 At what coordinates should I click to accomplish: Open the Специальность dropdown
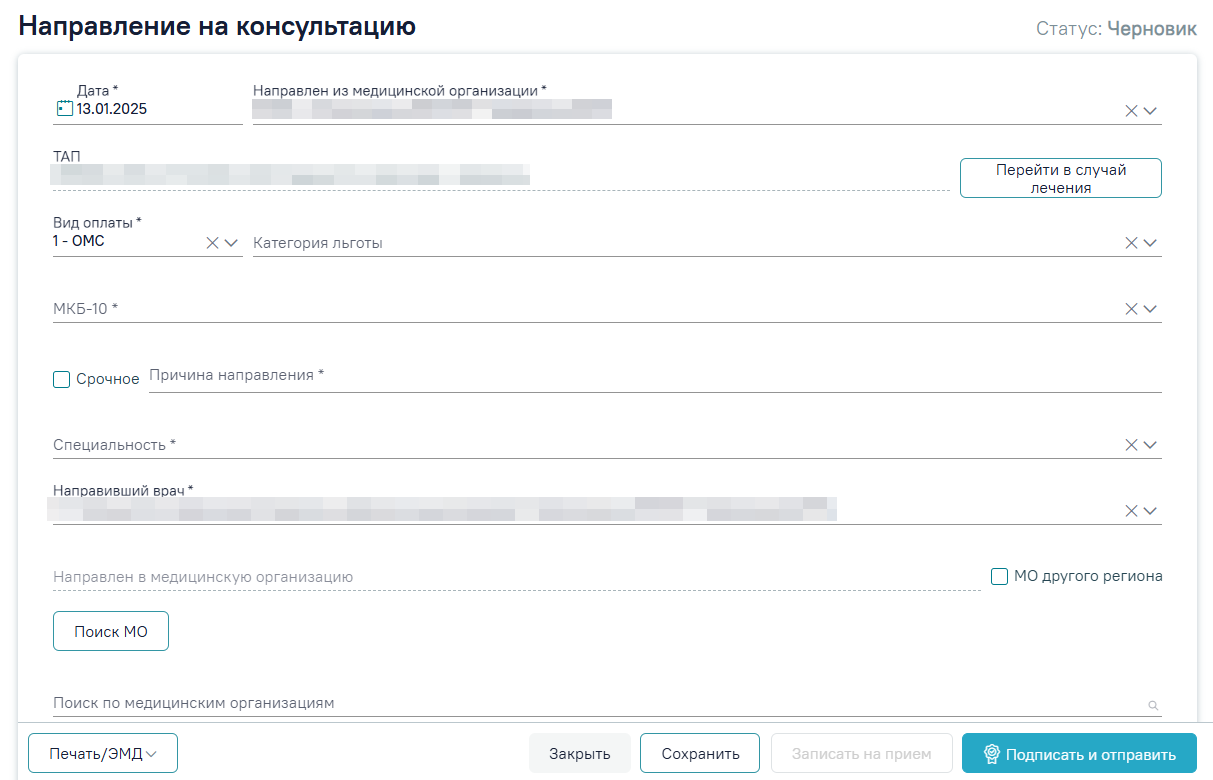point(1150,445)
